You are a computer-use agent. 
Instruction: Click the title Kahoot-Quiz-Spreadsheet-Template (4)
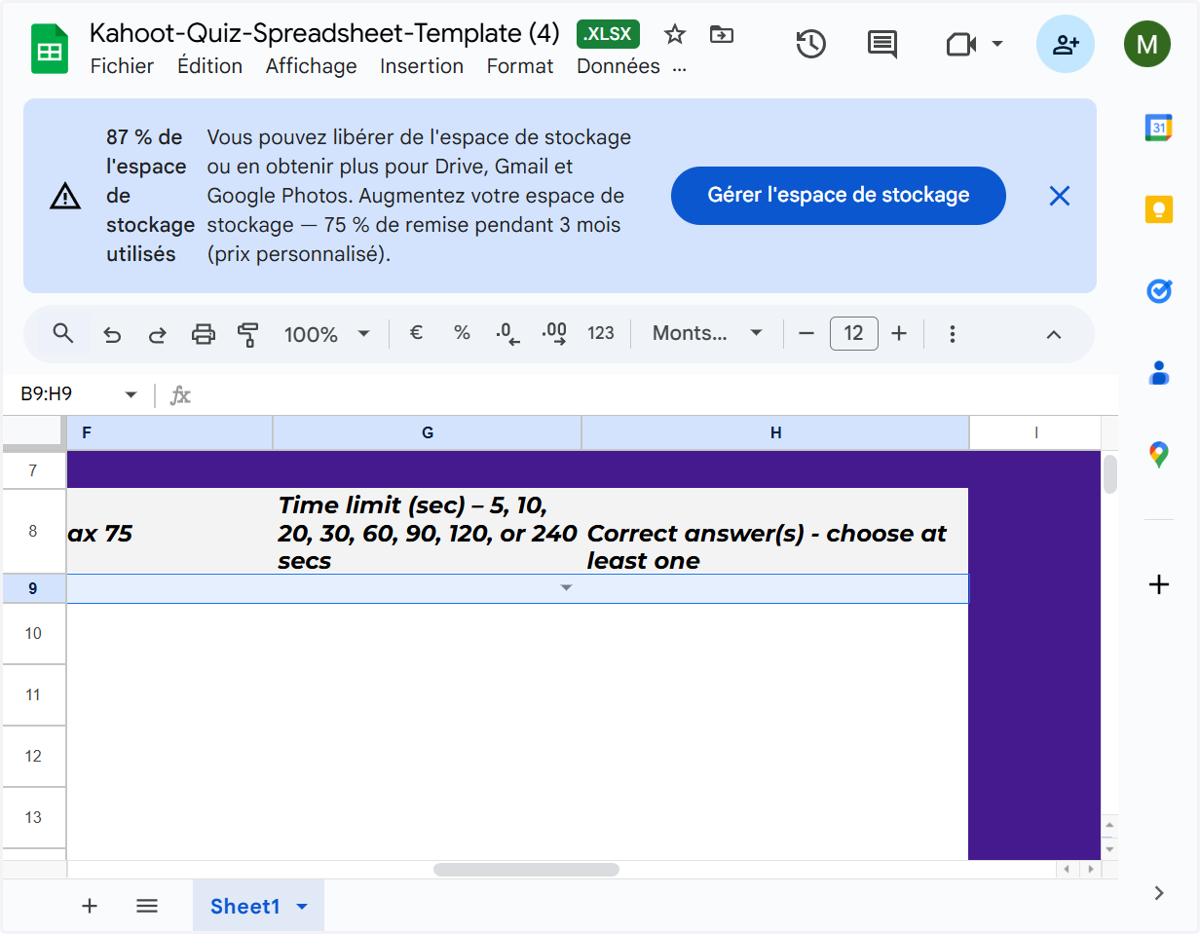point(325,33)
